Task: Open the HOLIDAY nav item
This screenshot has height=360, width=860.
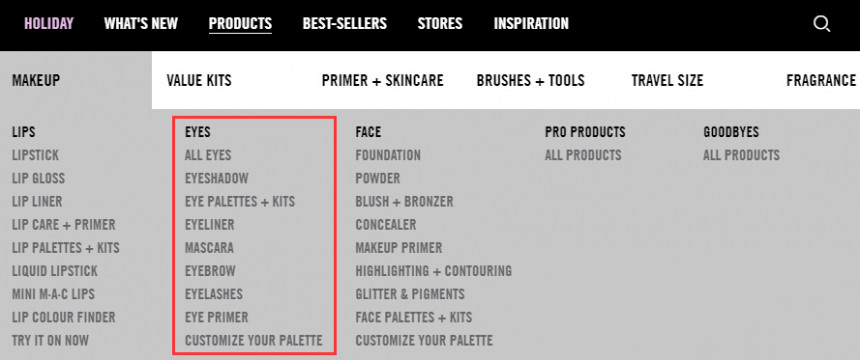Action: [x=49, y=24]
